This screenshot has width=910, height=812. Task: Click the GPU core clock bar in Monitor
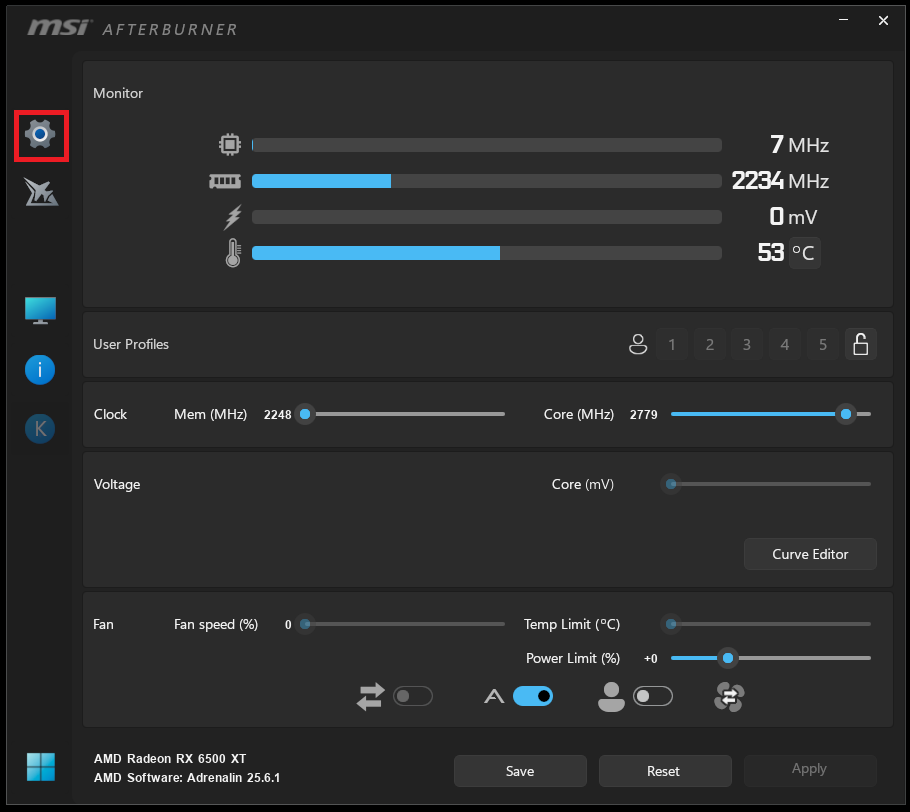(x=487, y=145)
